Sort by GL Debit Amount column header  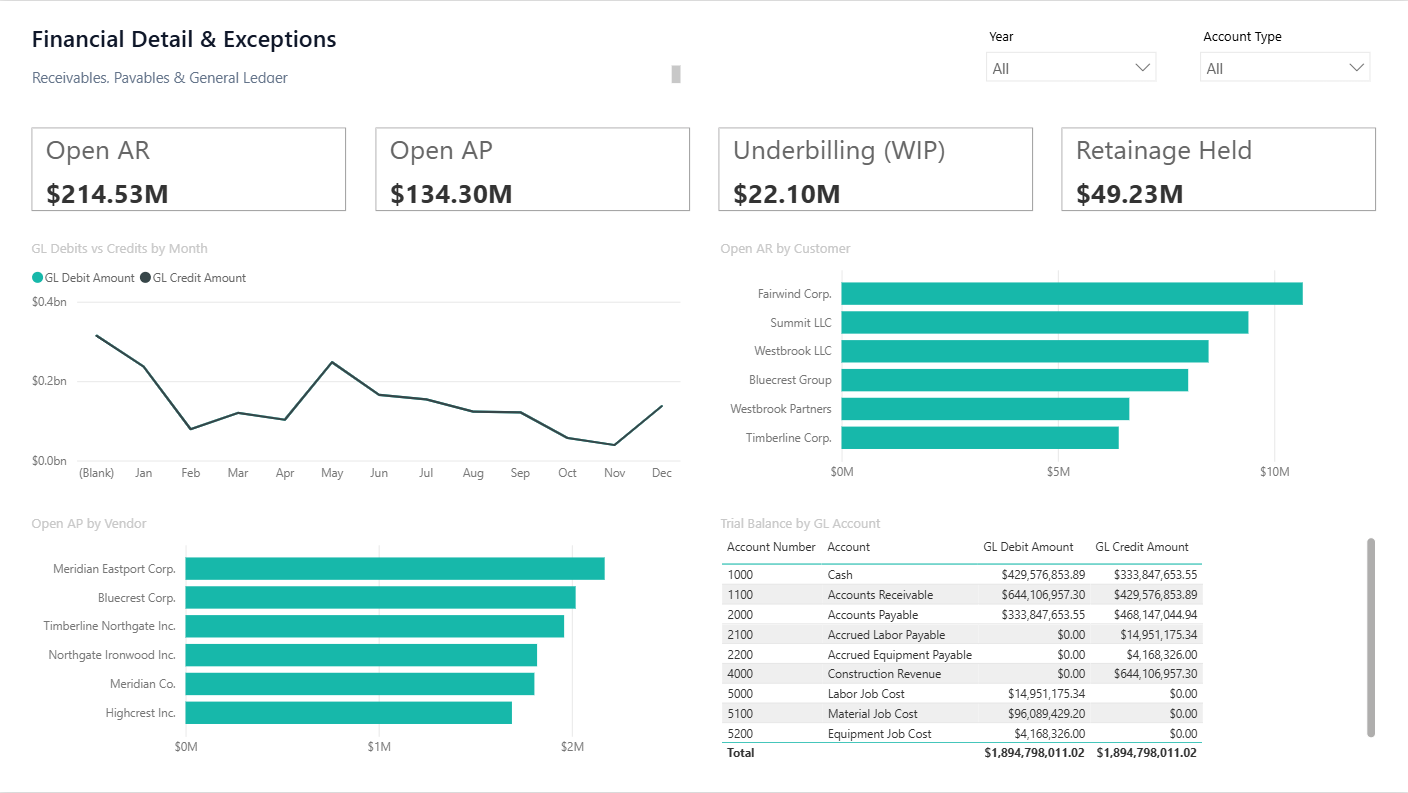pyautogui.click(x=1028, y=547)
